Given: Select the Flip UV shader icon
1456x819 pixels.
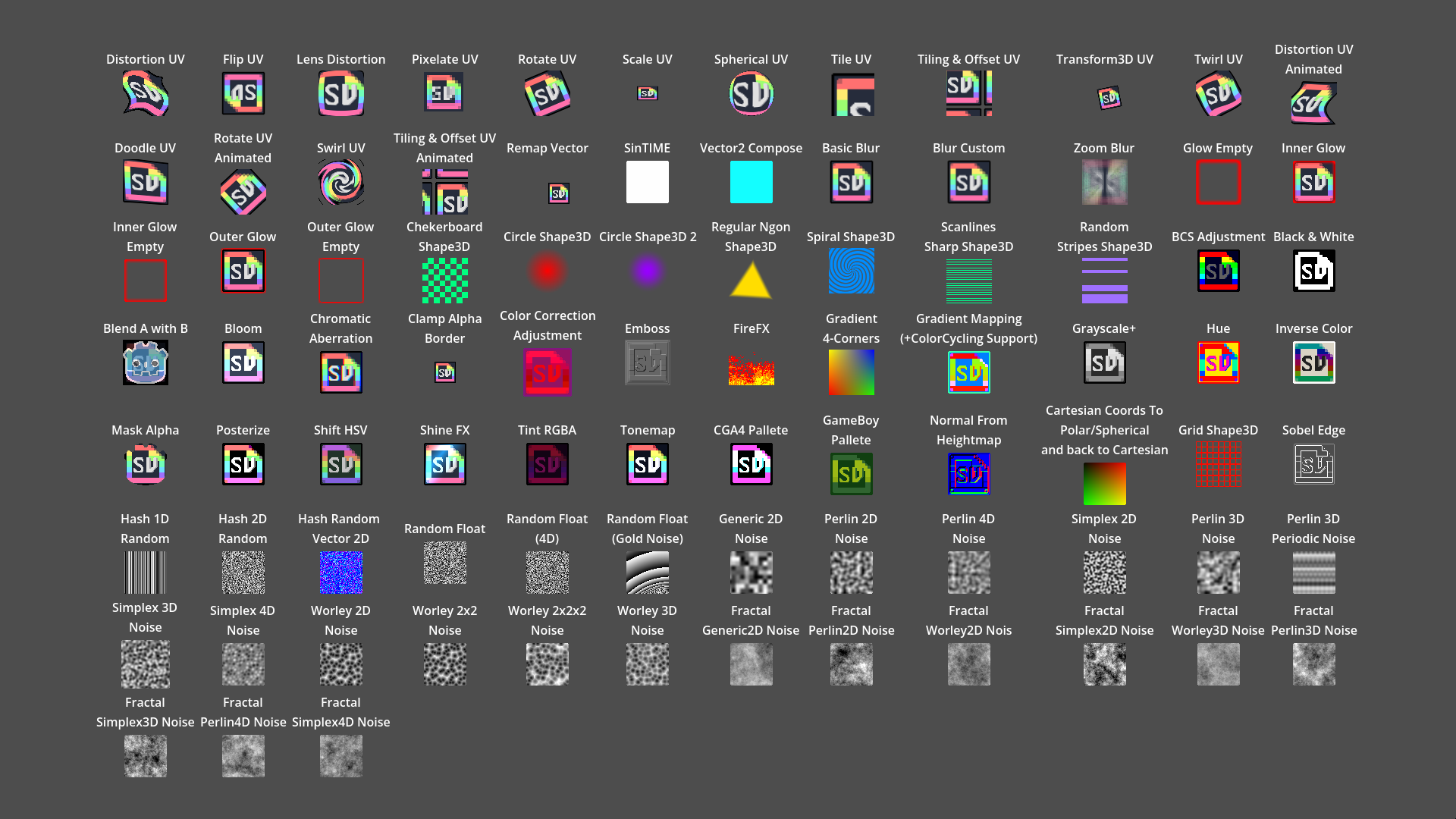Looking at the screenshot, I should tap(243, 93).
